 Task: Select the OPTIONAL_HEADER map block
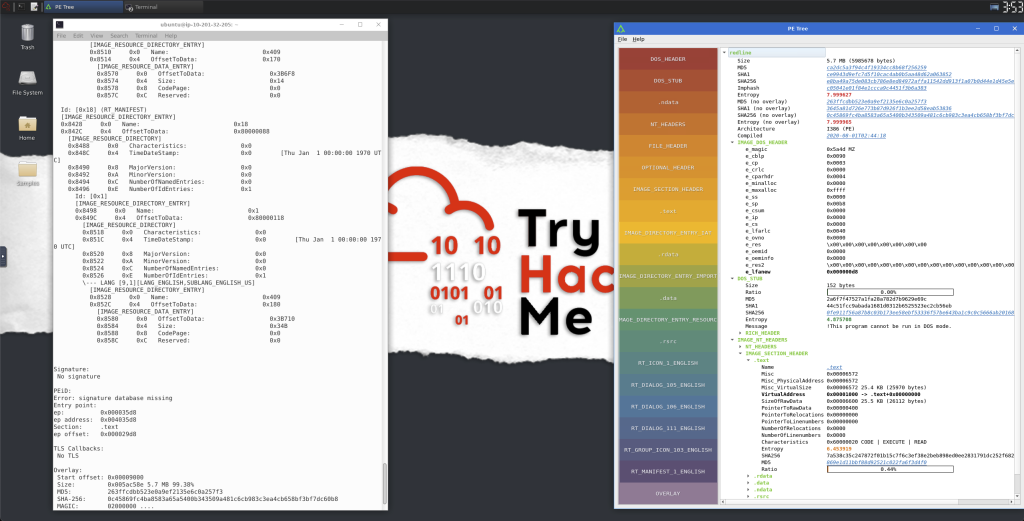[x=668, y=167]
